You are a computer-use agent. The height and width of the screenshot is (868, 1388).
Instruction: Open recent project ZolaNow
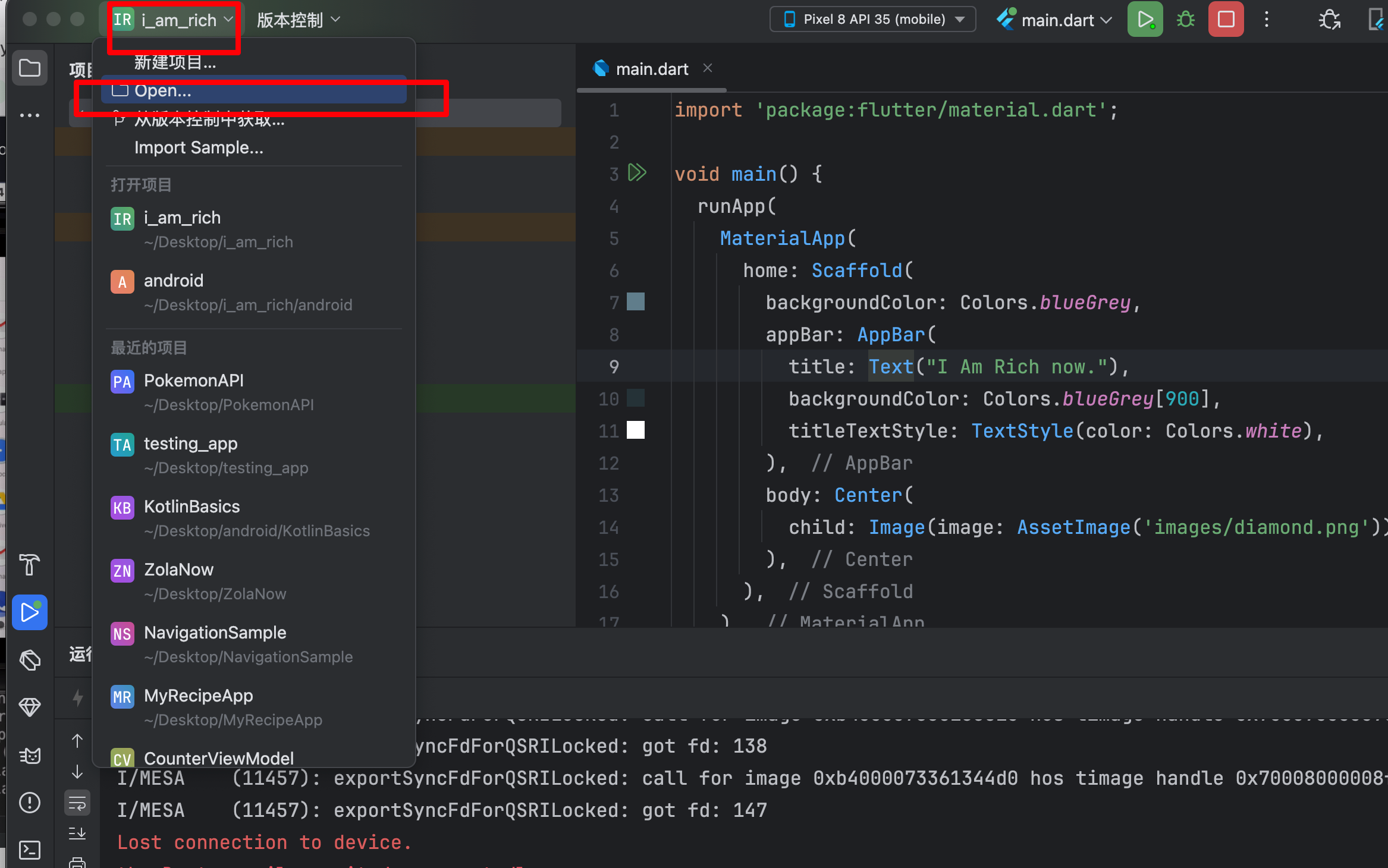click(x=254, y=581)
